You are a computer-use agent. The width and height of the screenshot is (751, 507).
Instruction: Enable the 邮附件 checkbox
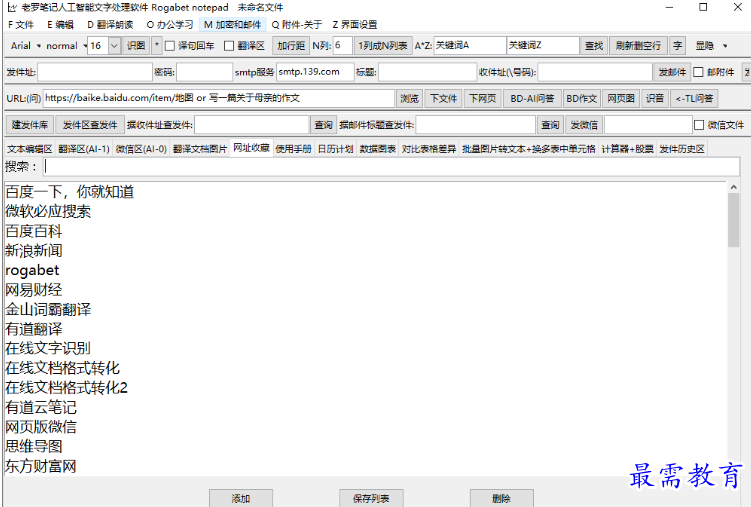[698, 72]
